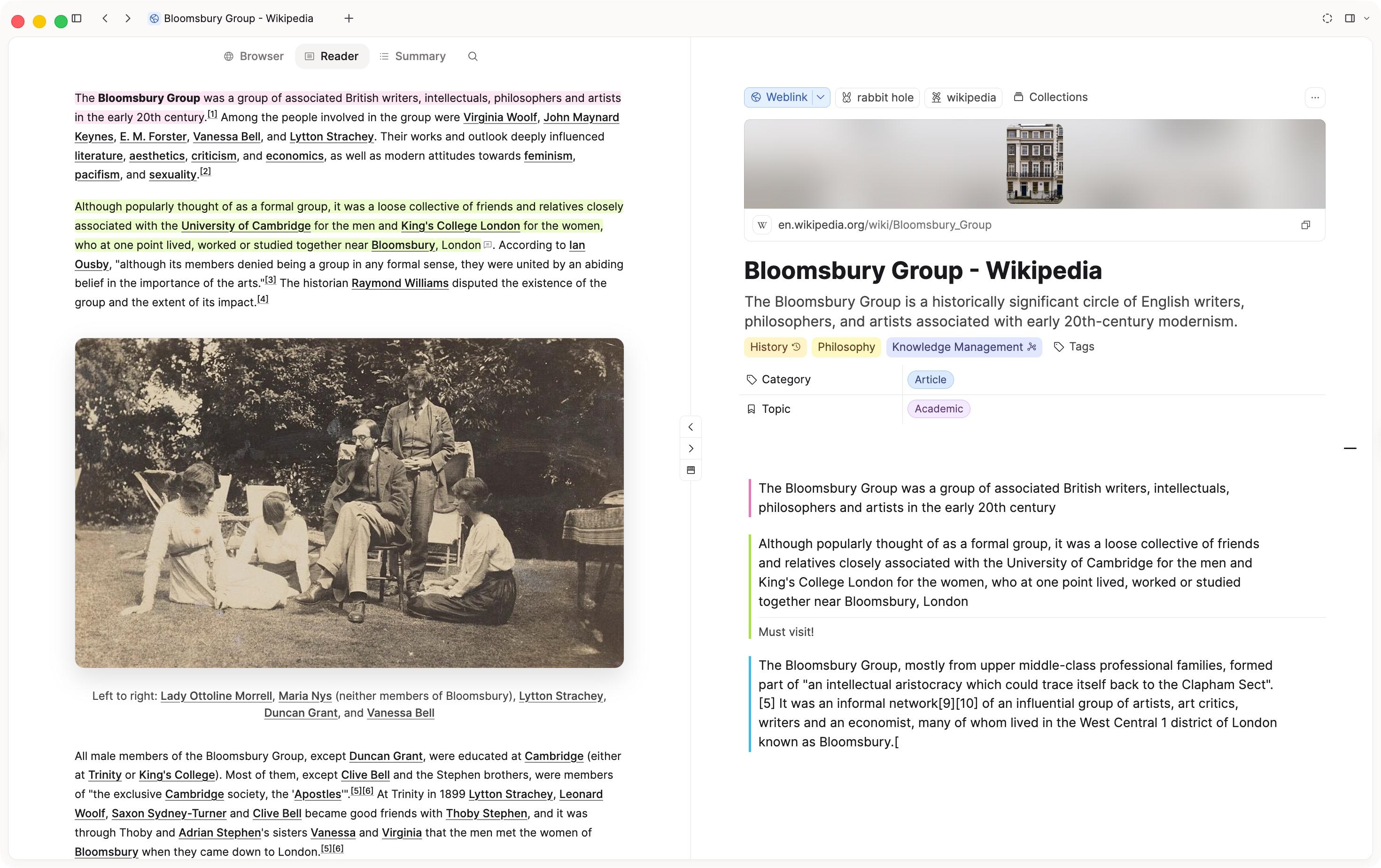Open the Clive Bell link after "except"

coord(365,775)
